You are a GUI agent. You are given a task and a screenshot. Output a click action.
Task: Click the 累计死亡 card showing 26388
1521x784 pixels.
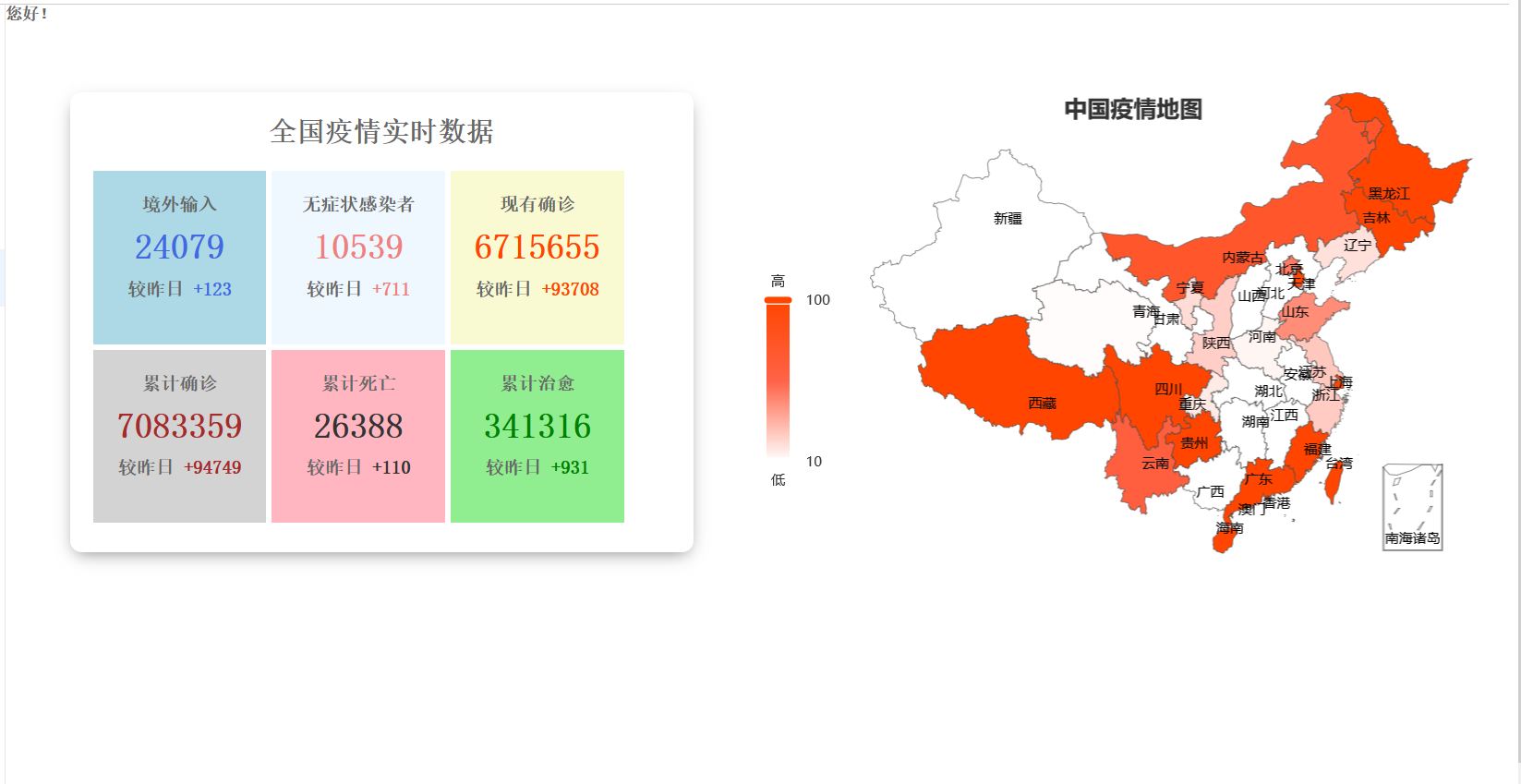[x=358, y=436]
